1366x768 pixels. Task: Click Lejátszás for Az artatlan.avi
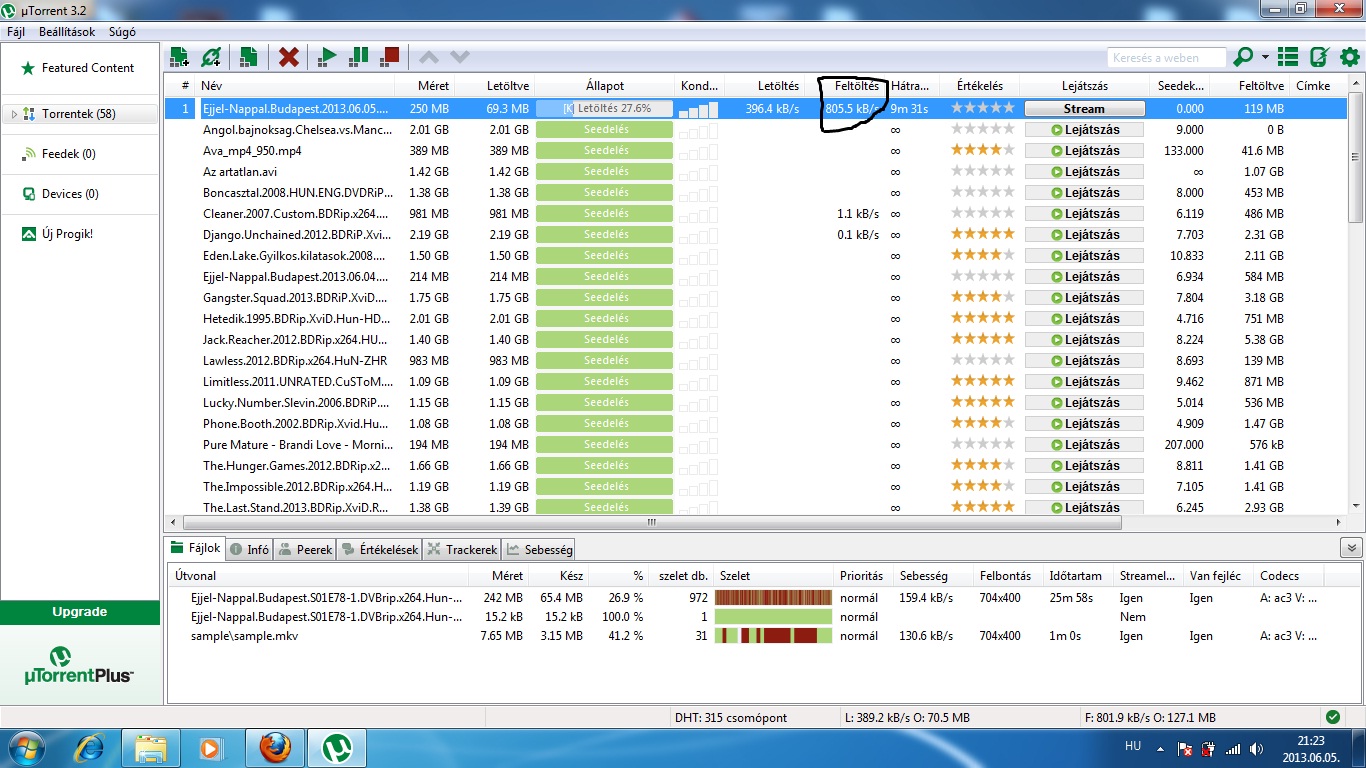pyautogui.click(x=1084, y=171)
